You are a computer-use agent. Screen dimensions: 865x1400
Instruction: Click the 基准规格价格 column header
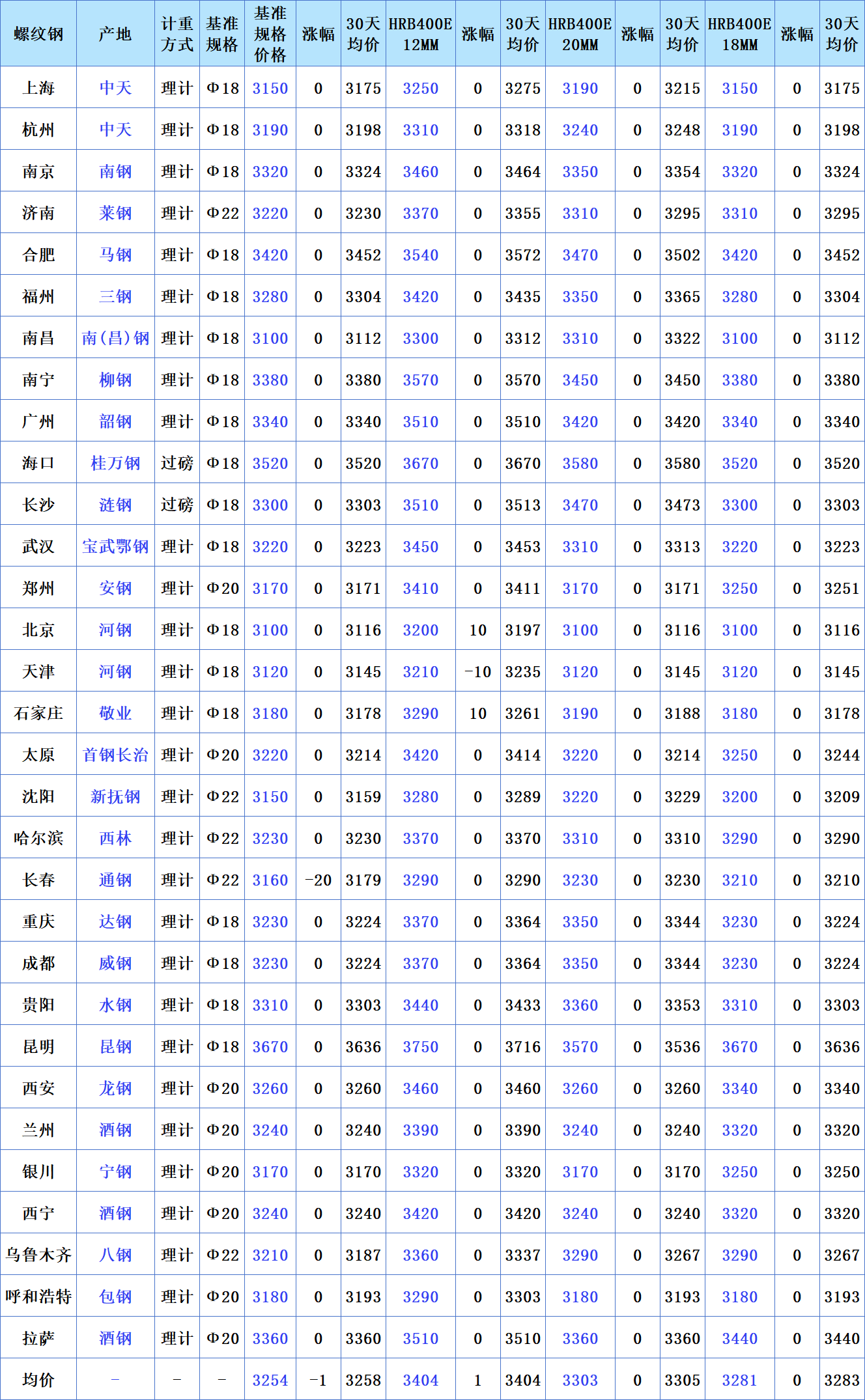coord(270,34)
